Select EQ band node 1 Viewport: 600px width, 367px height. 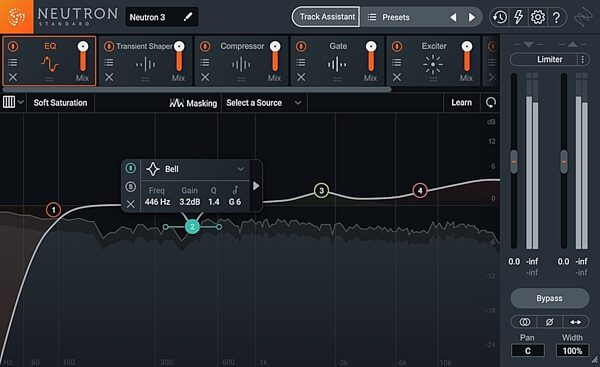(x=54, y=210)
